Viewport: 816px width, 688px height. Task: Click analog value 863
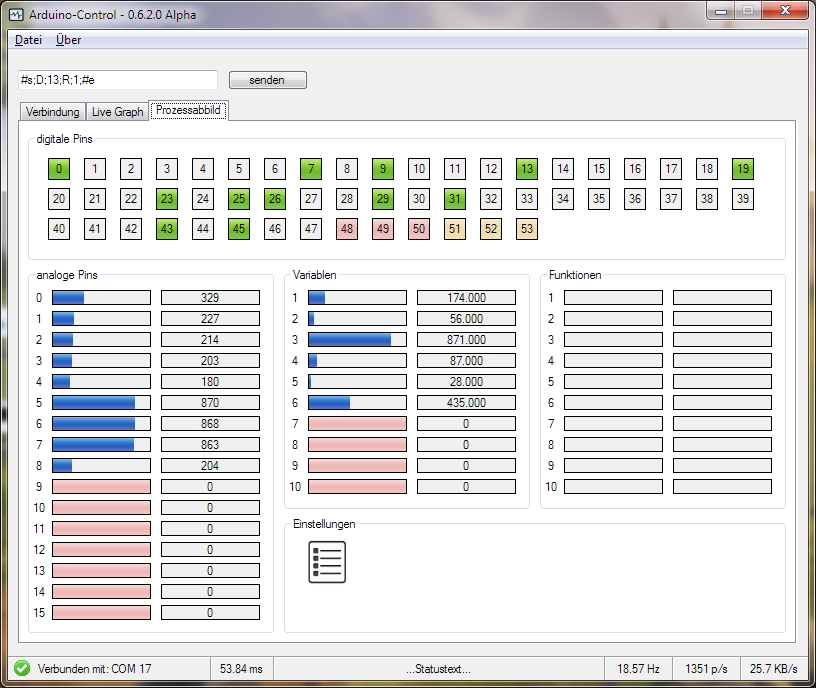coord(210,444)
